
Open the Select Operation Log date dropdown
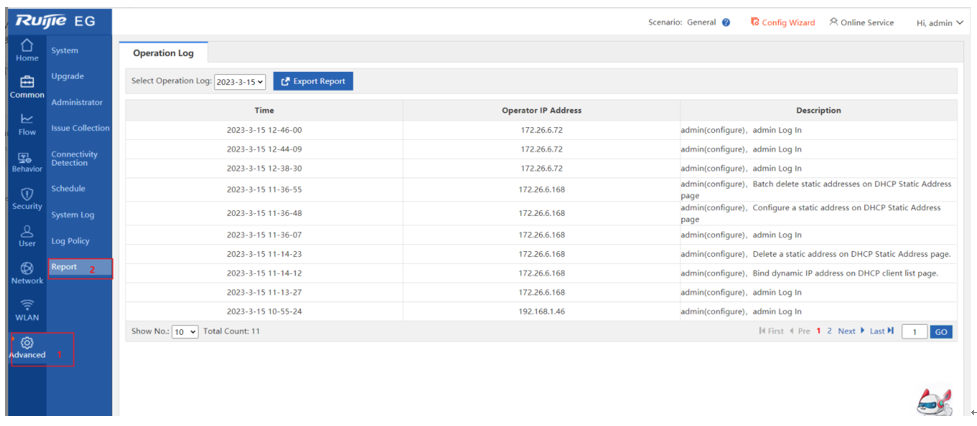pyautogui.click(x=240, y=82)
